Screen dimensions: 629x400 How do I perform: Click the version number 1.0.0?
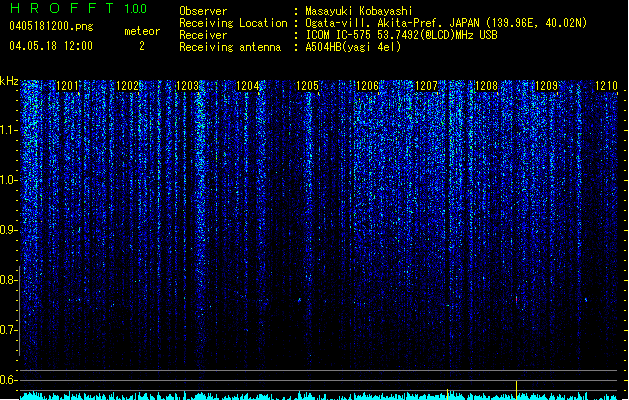tap(135, 9)
